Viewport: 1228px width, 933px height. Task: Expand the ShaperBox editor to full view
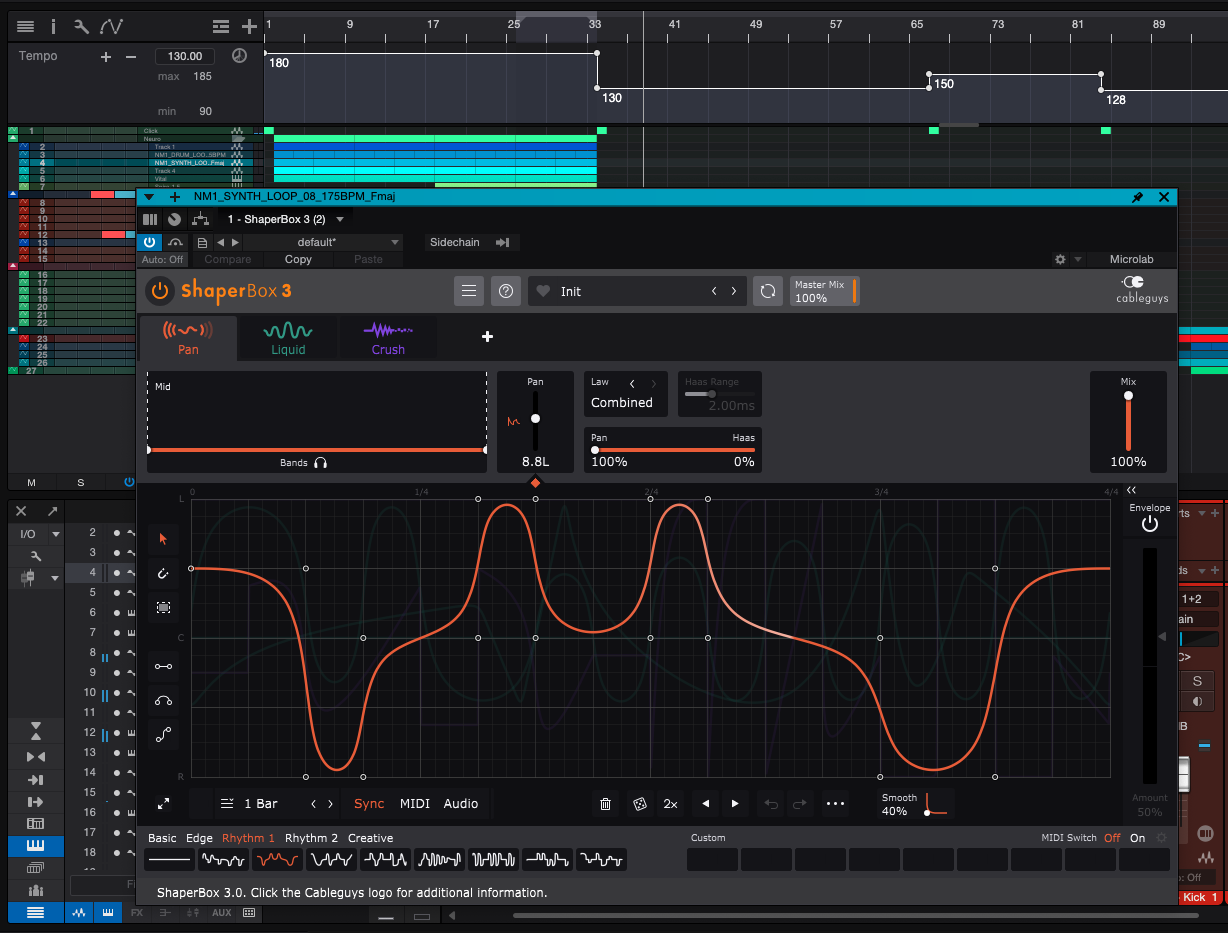(x=163, y=803)
